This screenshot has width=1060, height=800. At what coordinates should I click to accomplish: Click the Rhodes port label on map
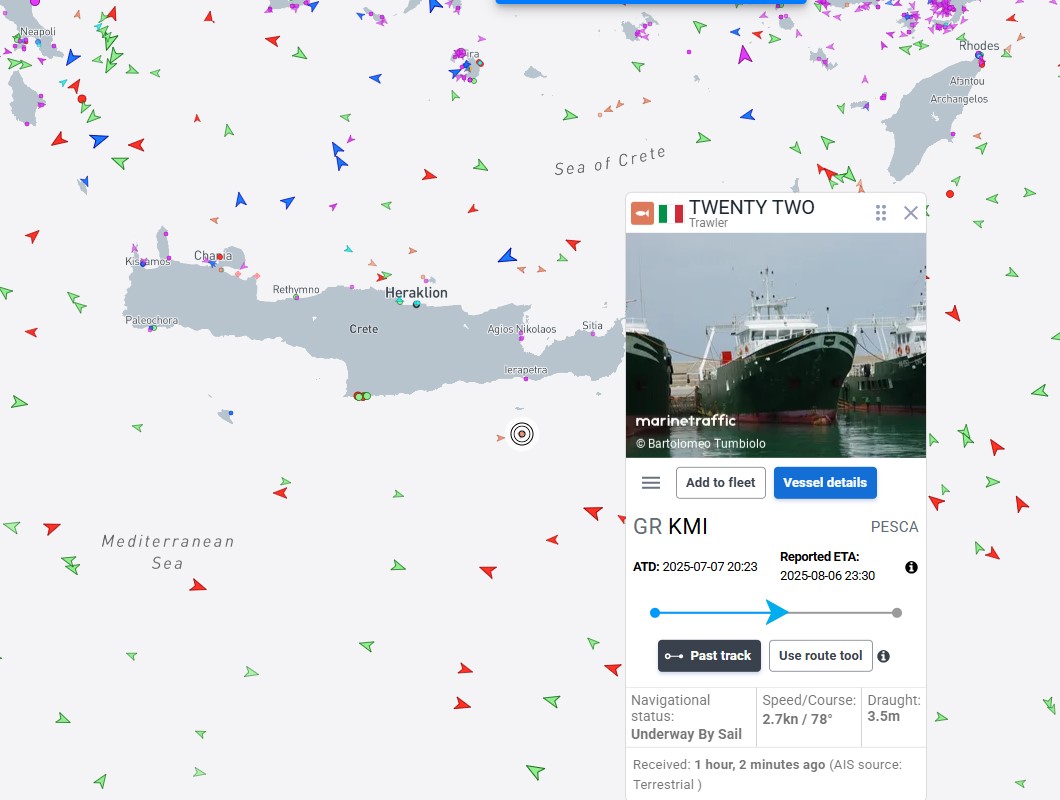[x=978, y=46]
